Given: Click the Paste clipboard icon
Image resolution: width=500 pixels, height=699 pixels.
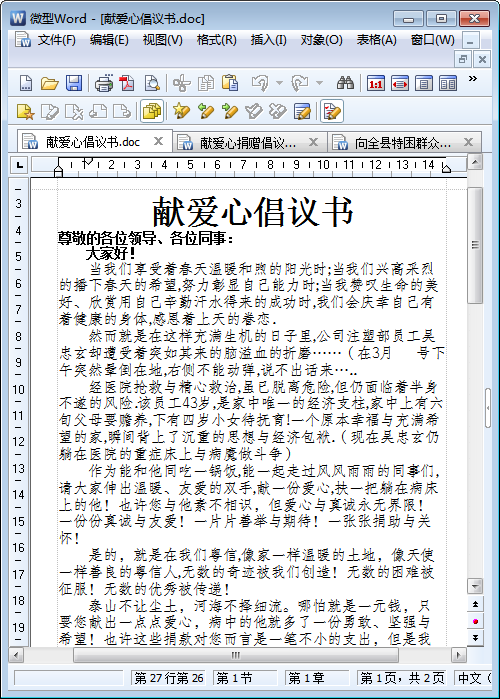Looking at the screenshot, I should coord(230,83).
